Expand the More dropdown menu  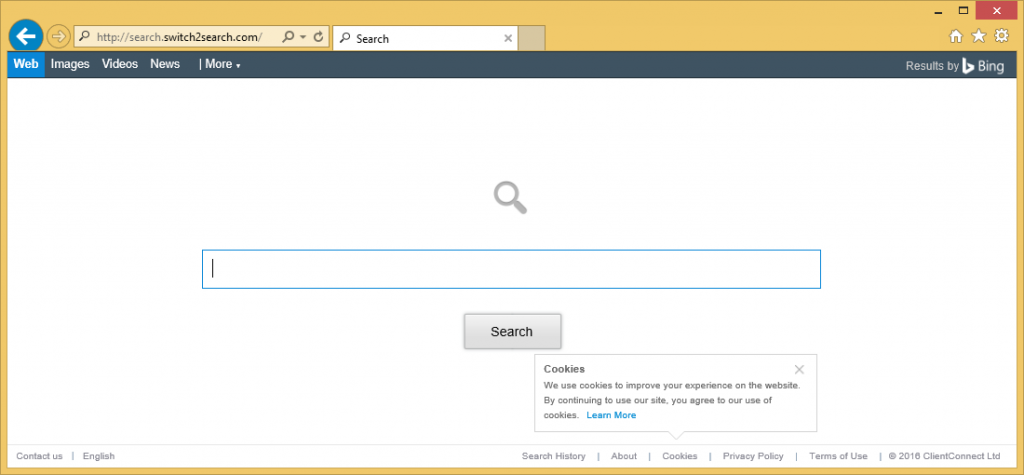(x=221, y=64)
